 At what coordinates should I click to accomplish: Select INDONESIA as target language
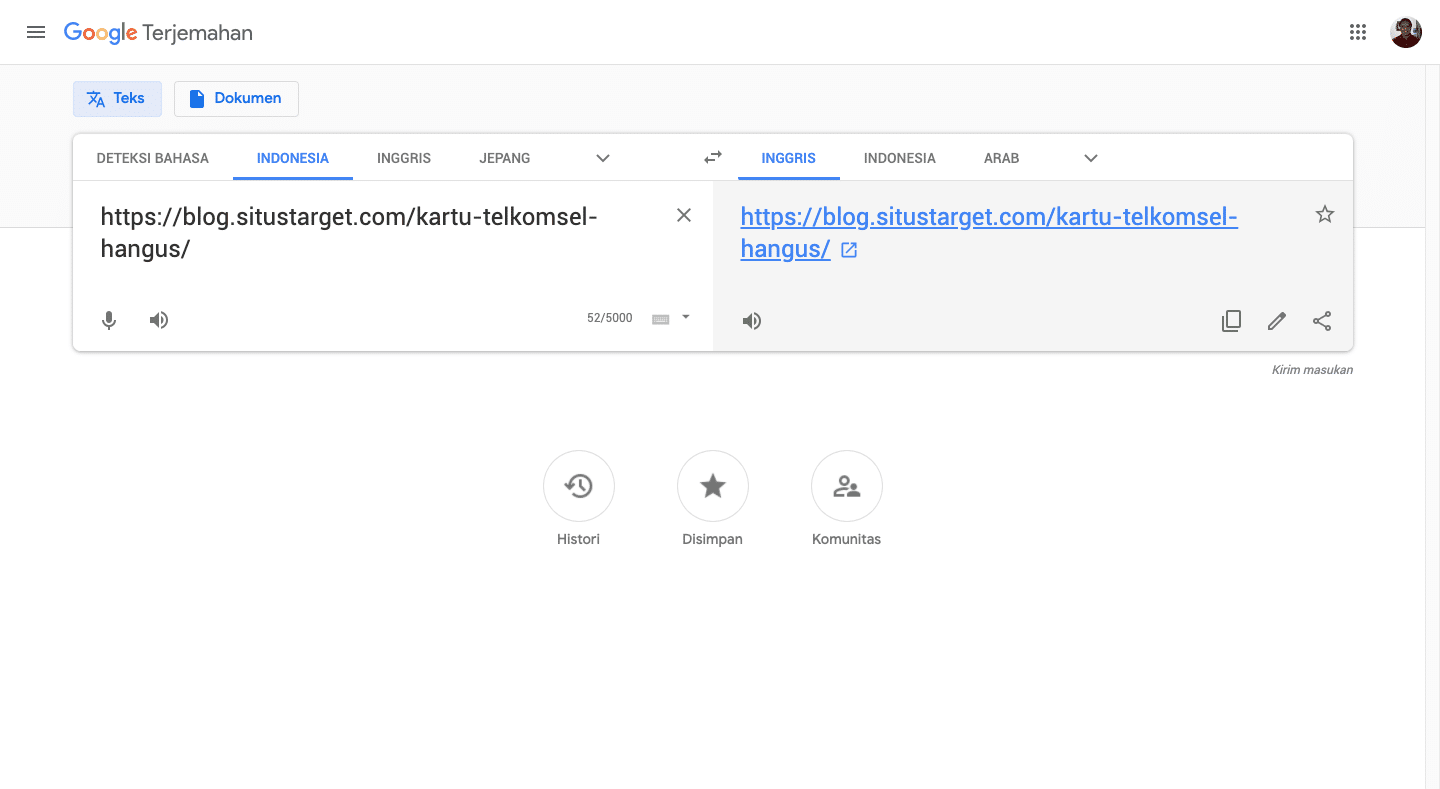[900, 158]
